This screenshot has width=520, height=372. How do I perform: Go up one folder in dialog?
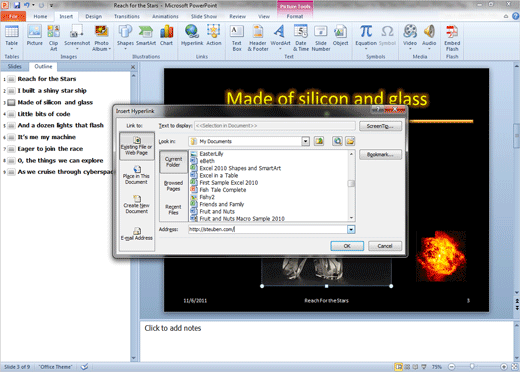click(319, 141)
